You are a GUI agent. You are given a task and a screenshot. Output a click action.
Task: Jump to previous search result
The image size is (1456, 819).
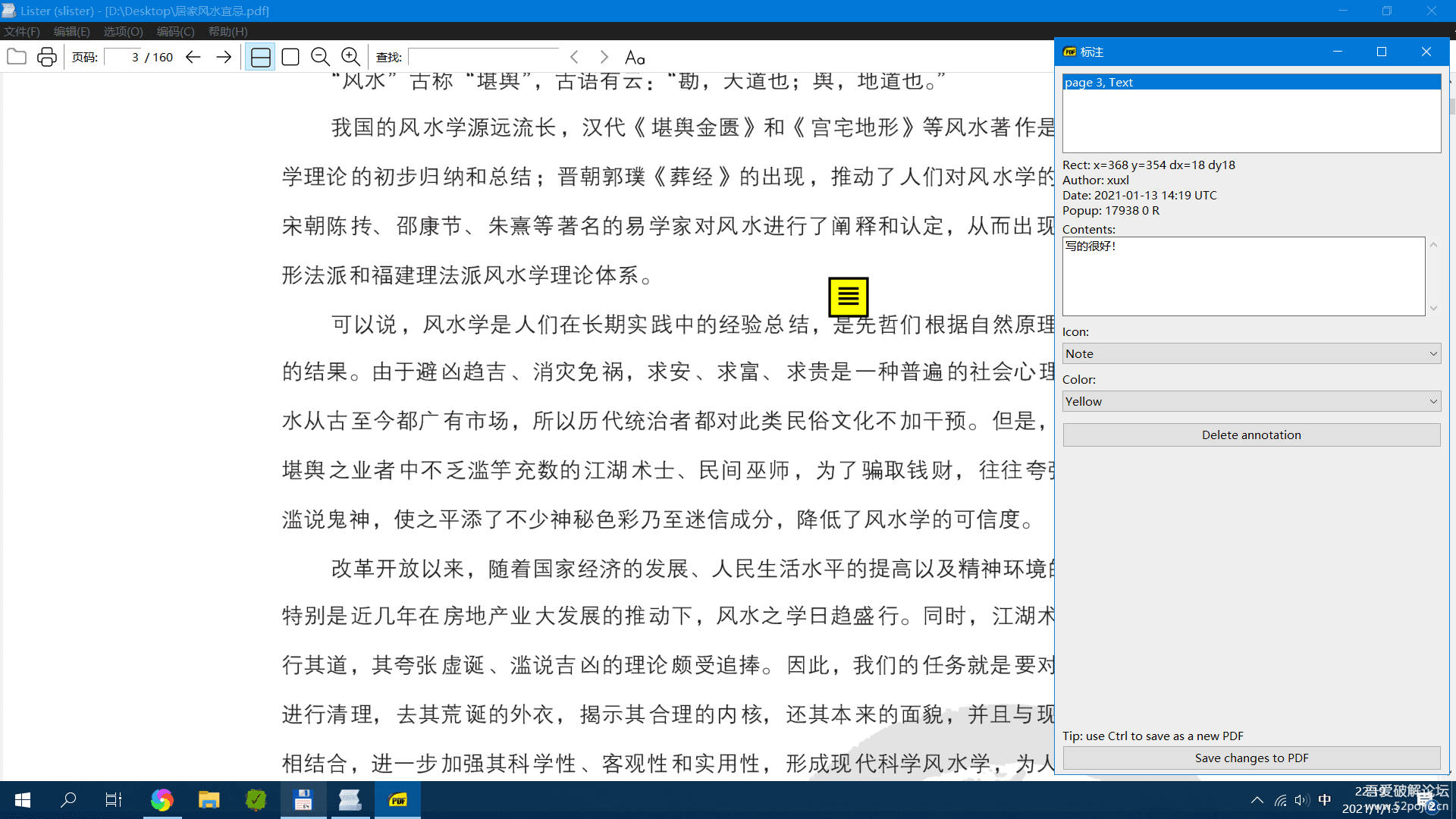[575, 57]
